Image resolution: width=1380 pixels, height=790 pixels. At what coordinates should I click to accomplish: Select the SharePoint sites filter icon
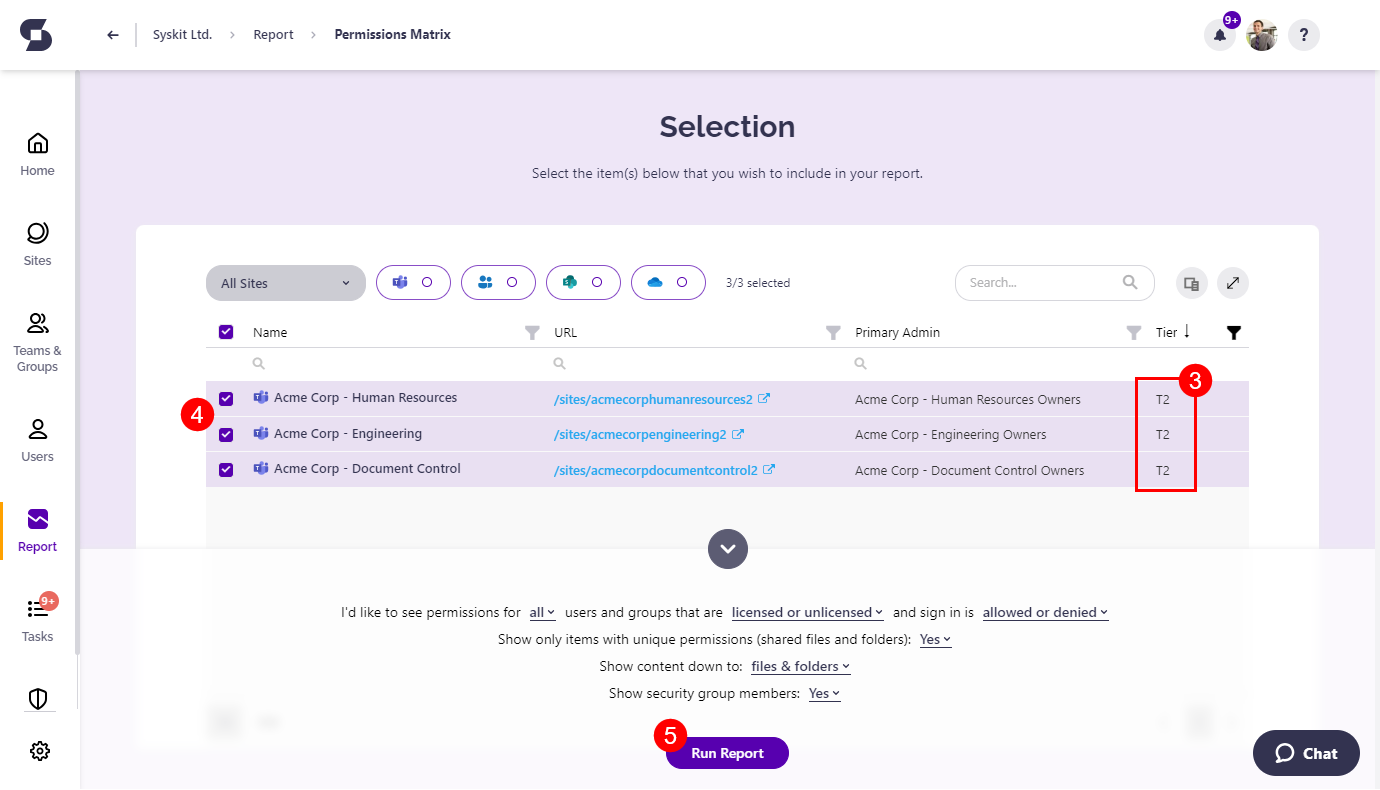click(x=583, y=282)
